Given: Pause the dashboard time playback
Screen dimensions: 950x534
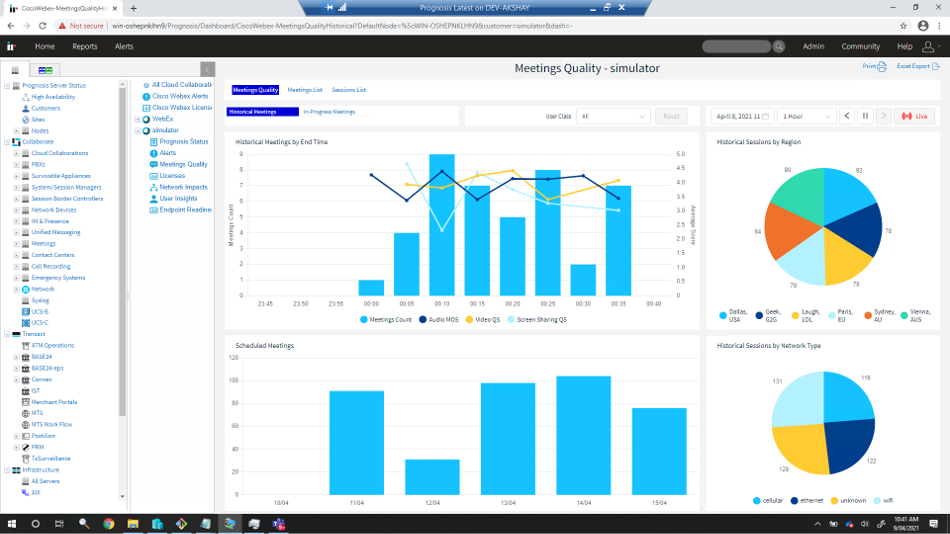Looking at the screenshot, I should pyautogui.click(x=866, y=116).
